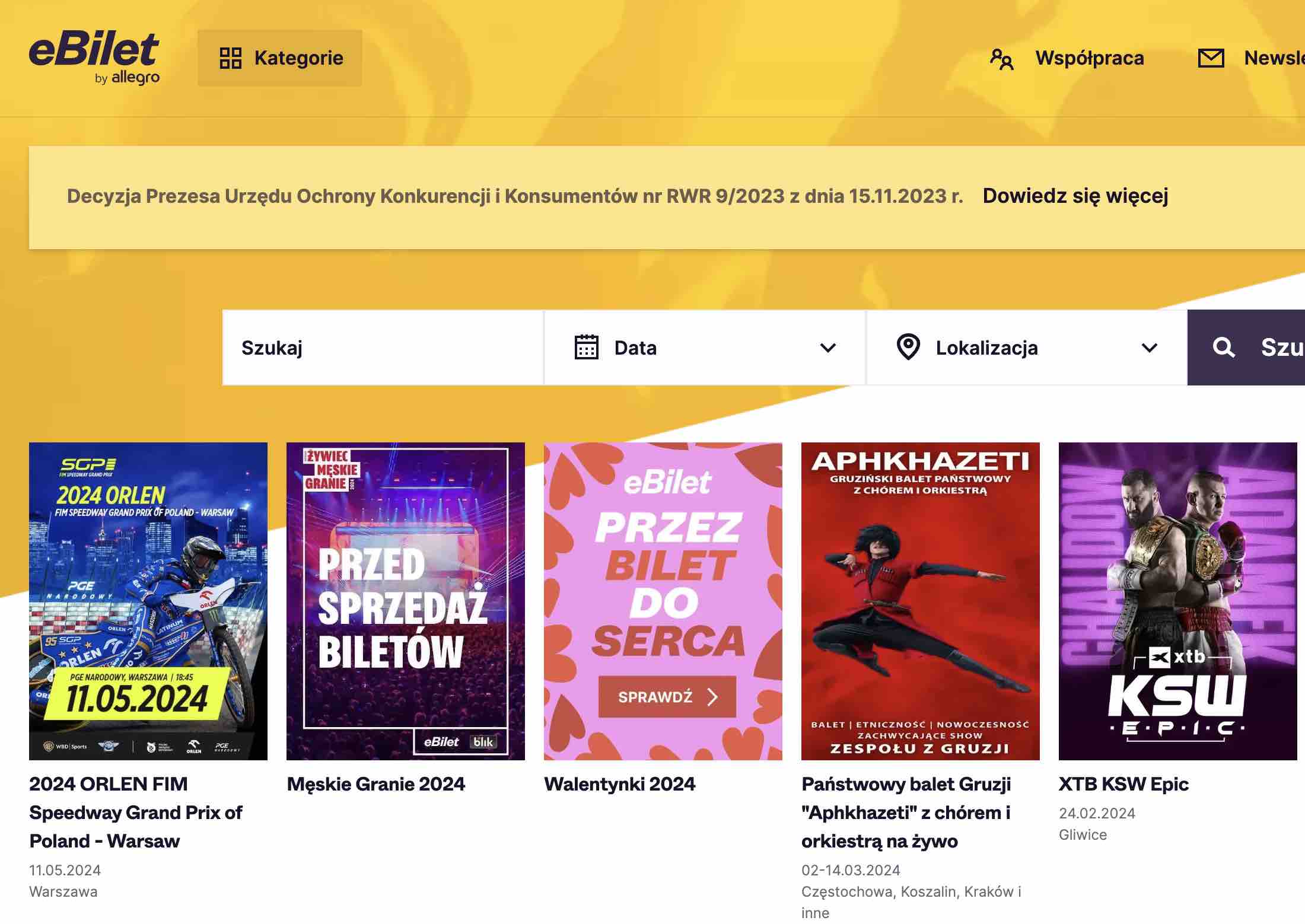Open the Męskie Granie presale poster
The image size is (1305, 924).
point(405,600)
